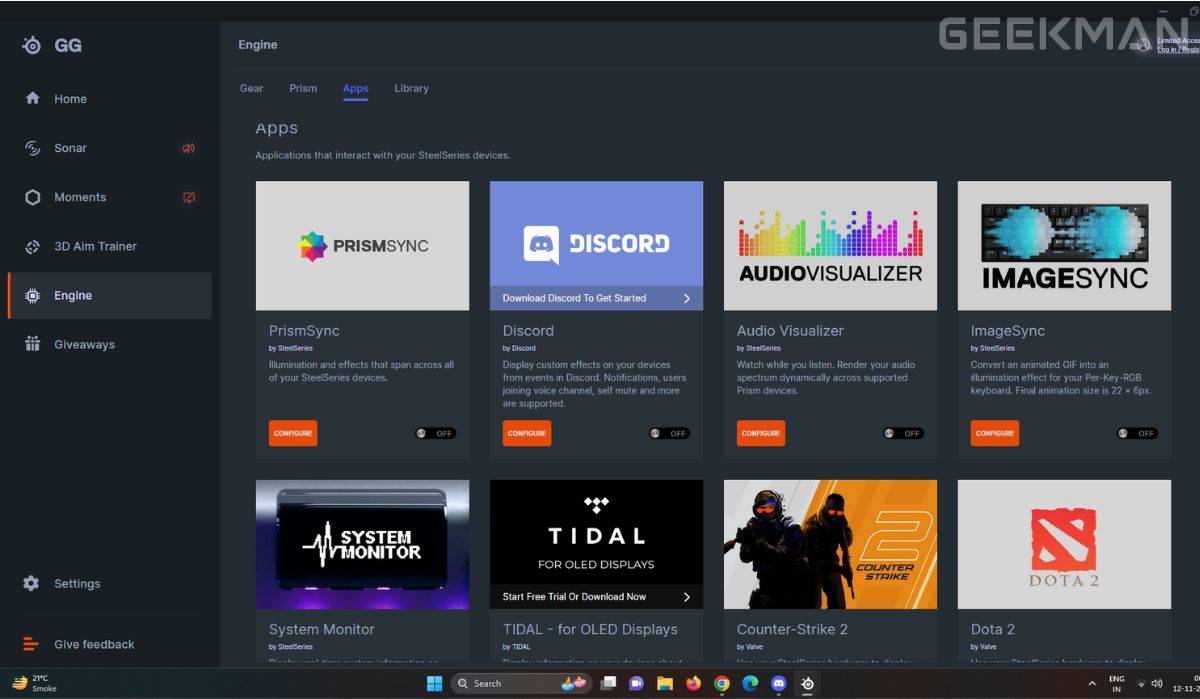
Task: Open the Library tab
Action: (x=411, y=88)
